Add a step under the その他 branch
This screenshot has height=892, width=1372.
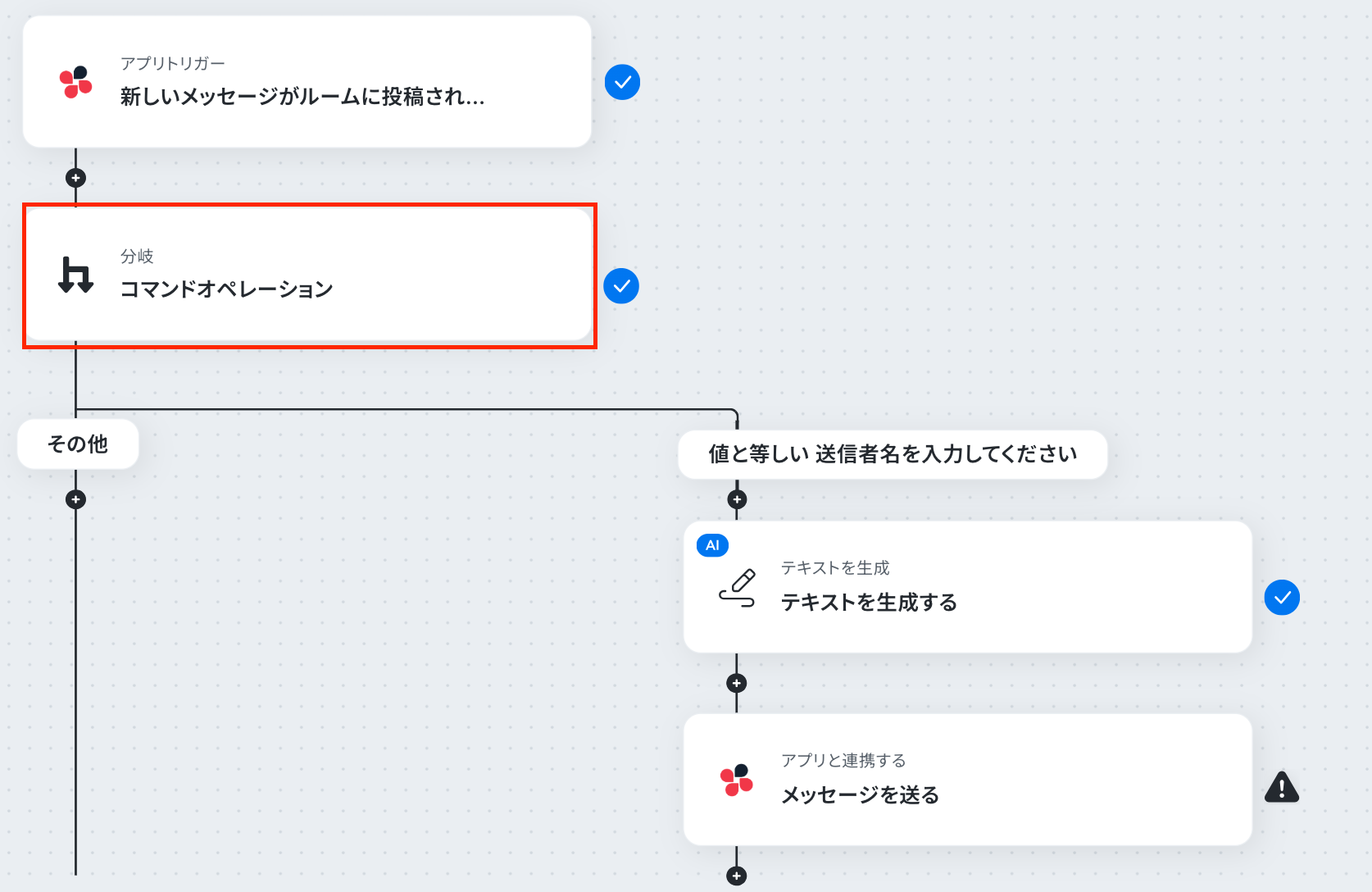(75, 499)
